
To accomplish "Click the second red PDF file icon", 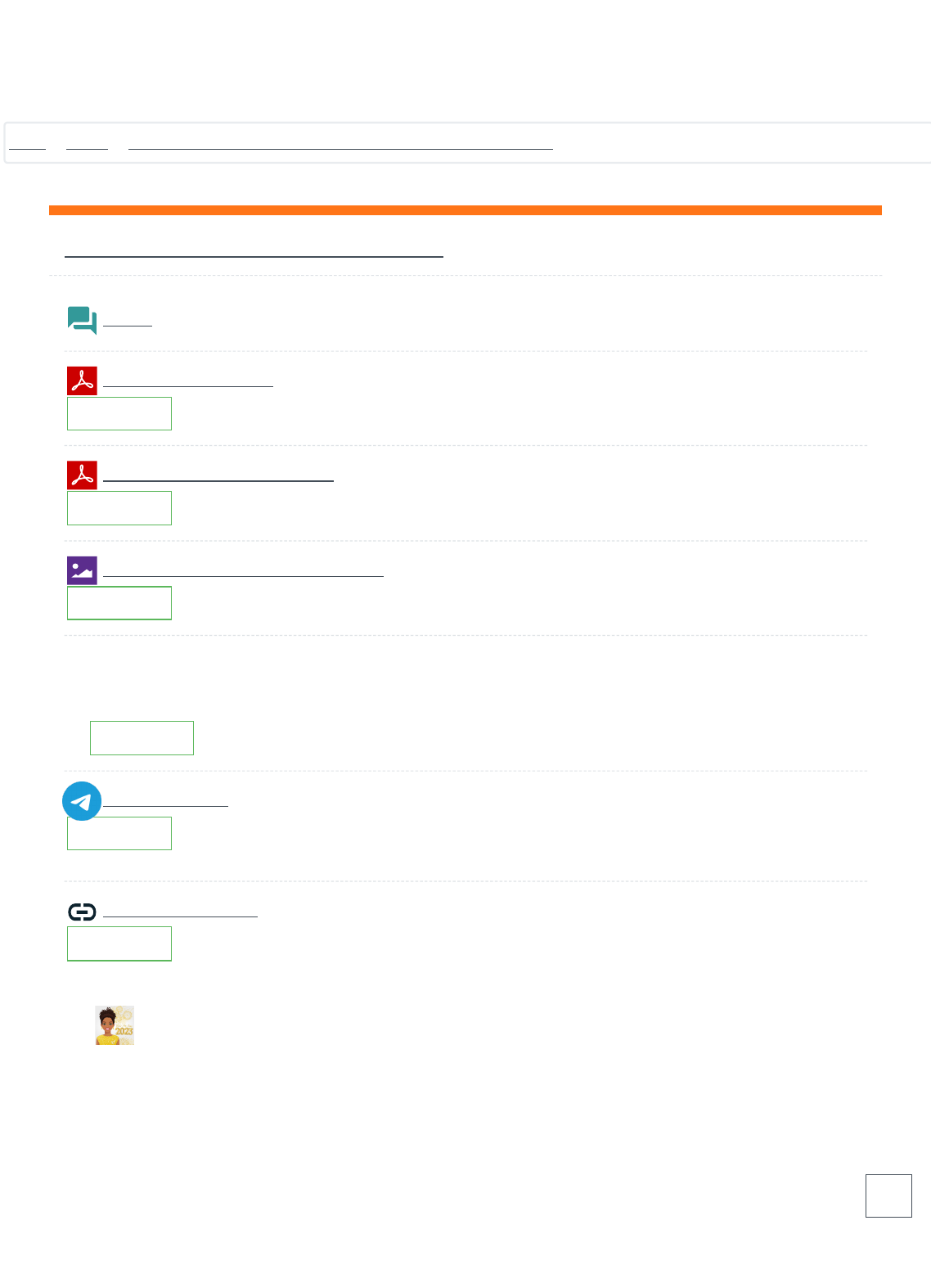I will click(82, 475).
